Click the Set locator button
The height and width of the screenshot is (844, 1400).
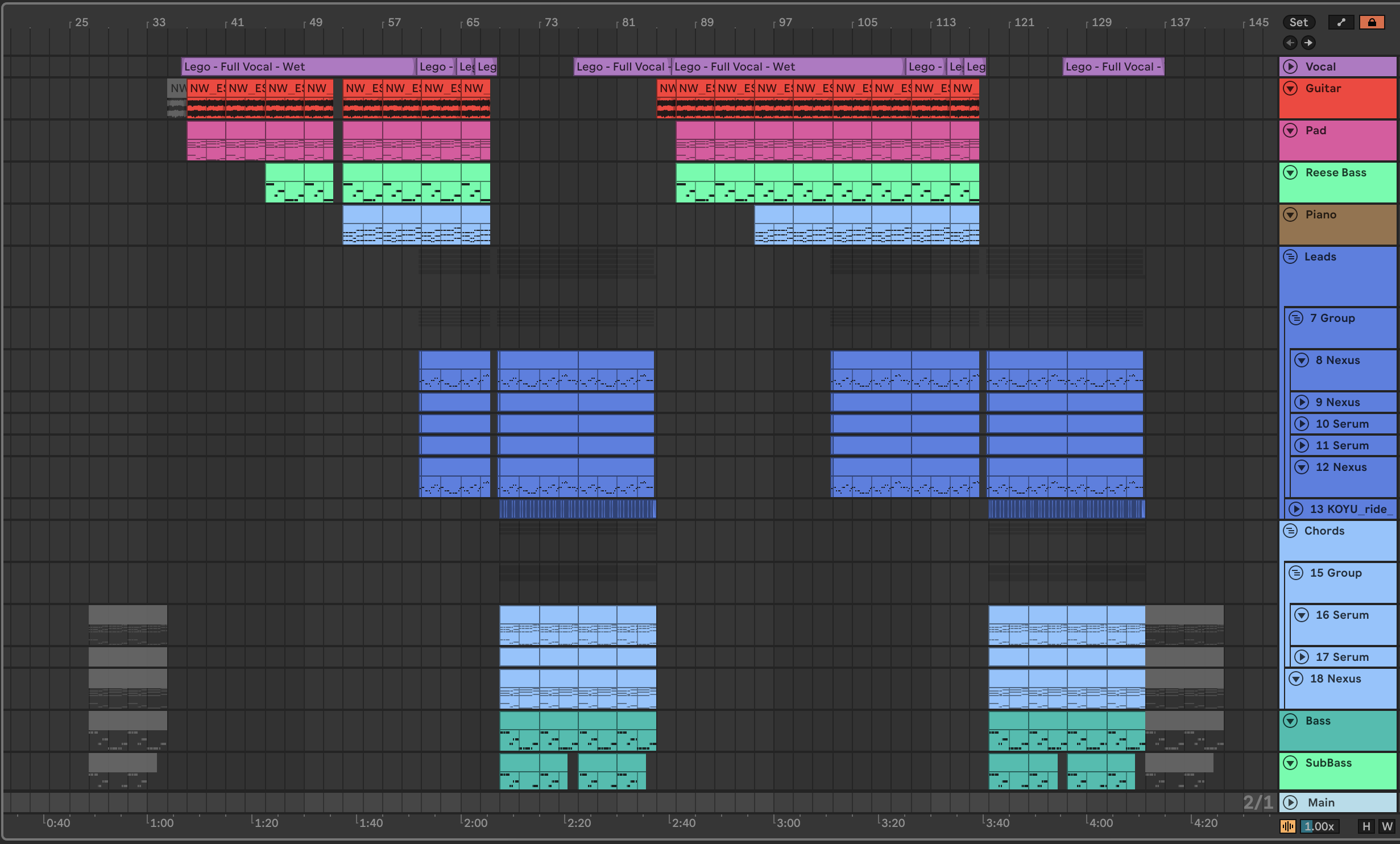(1299, 22)
